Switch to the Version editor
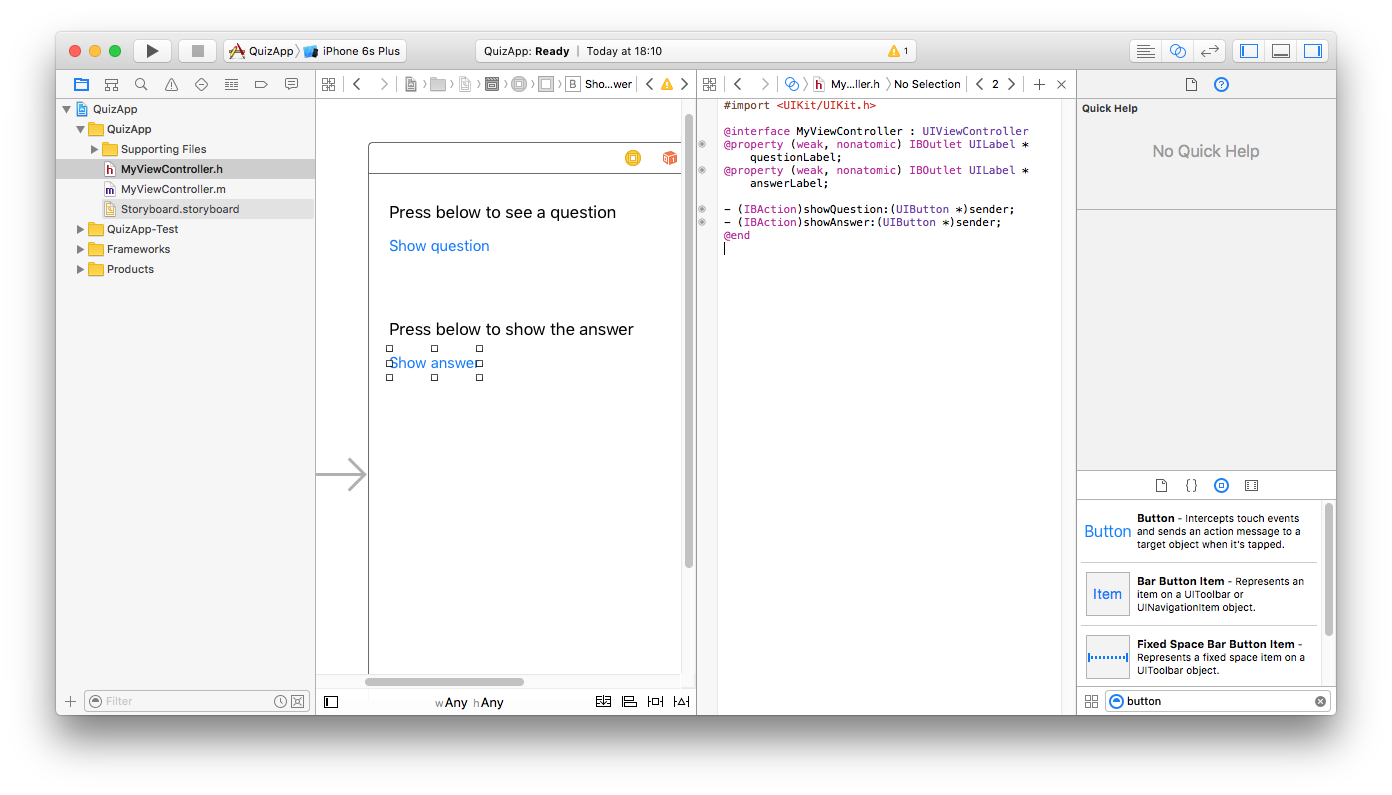The height and width of the screenshot is (795, 1392). coord(1210,51)
